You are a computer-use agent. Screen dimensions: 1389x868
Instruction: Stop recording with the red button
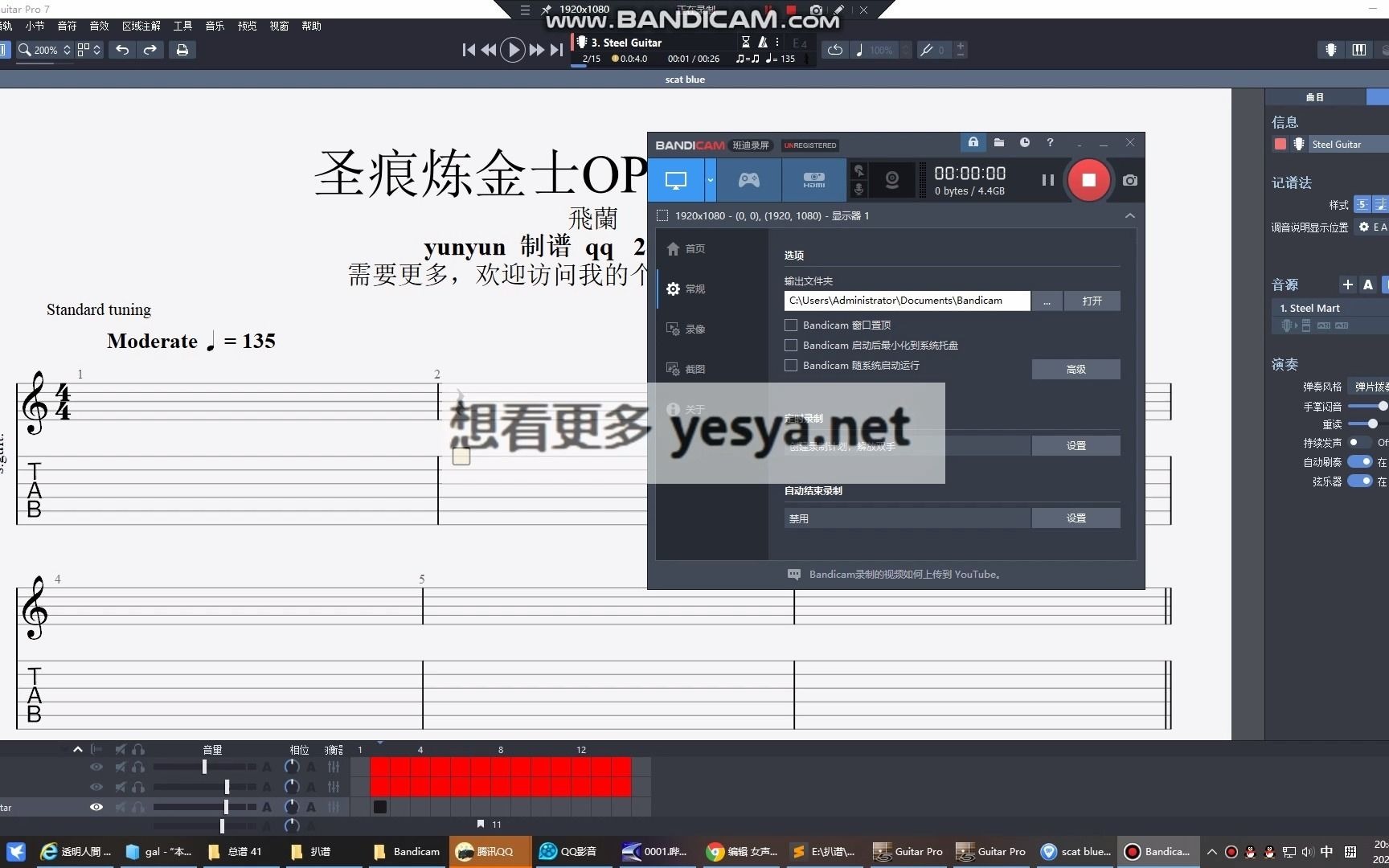[x=1088, y=180]
